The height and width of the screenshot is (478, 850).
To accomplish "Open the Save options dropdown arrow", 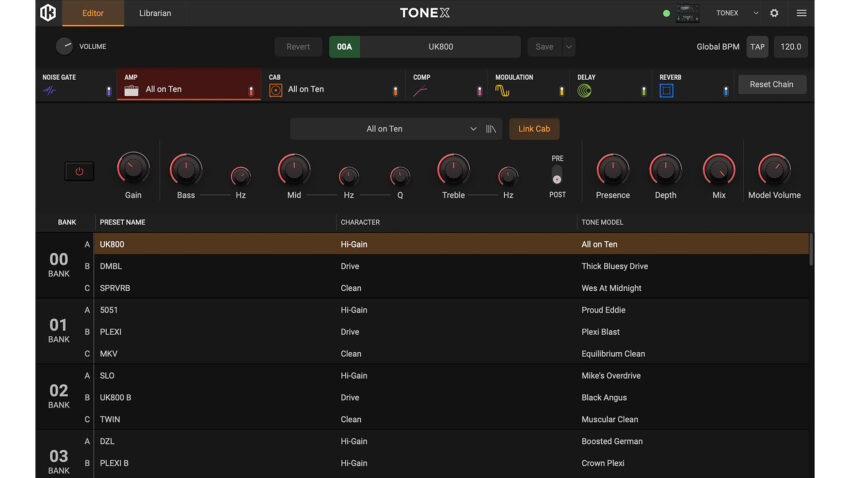I will pyautogui.click(x=569, y=47).
